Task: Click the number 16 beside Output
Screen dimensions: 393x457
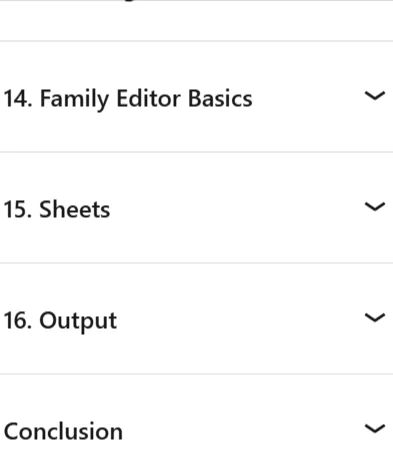Action: click(18, 321)
